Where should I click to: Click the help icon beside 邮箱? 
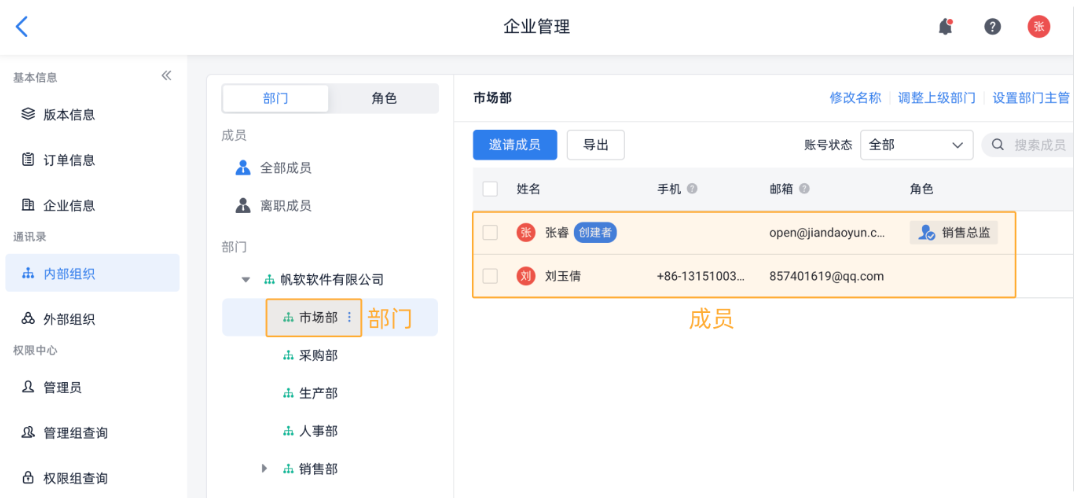point(804,189)
